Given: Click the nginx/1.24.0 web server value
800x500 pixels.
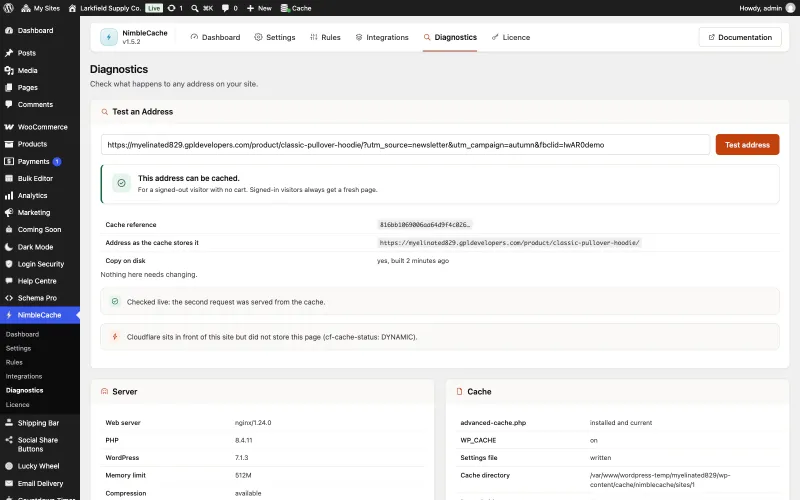Looking at the screenshot, I should [253, 423].
